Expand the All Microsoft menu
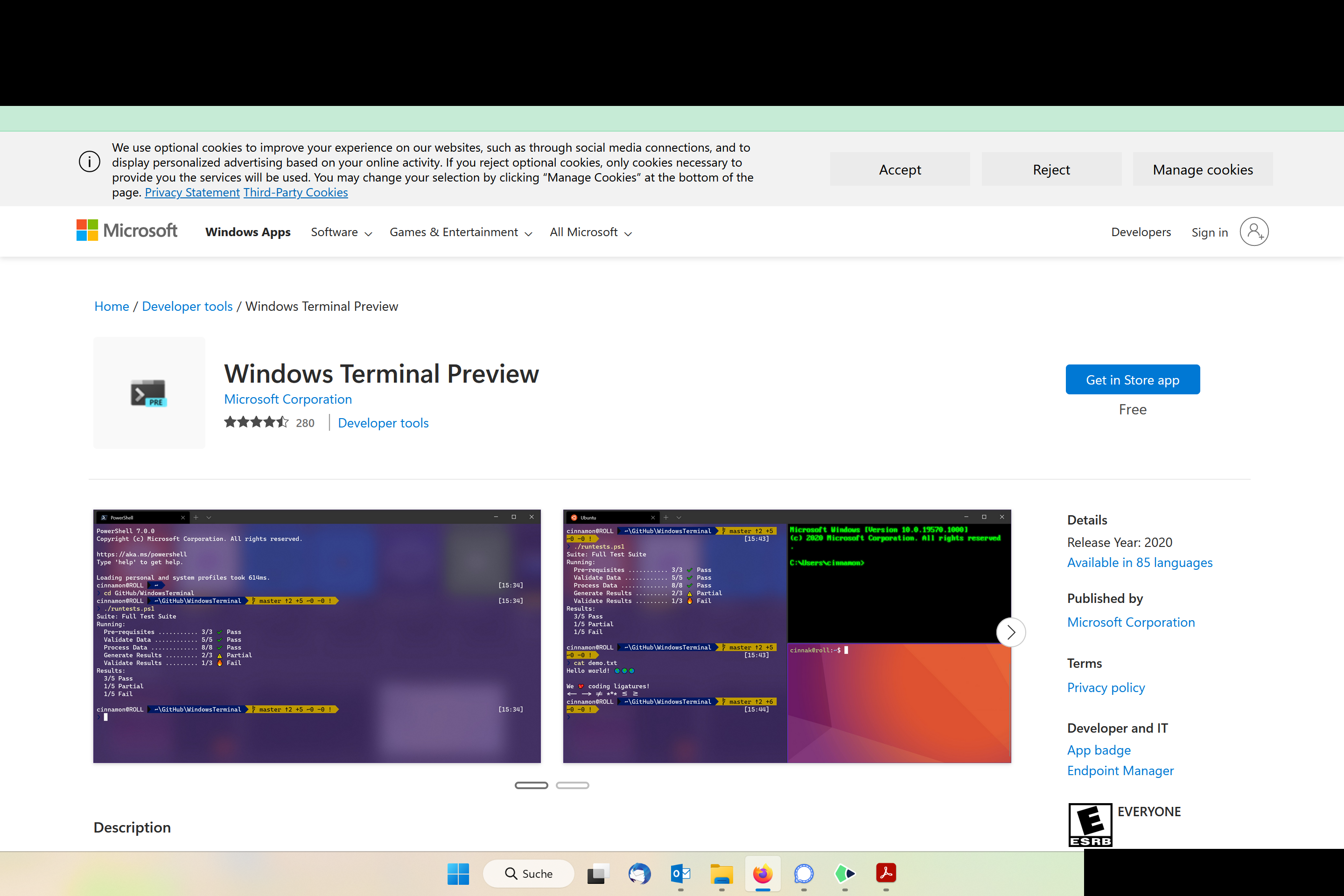 click(x=591, y=232)
